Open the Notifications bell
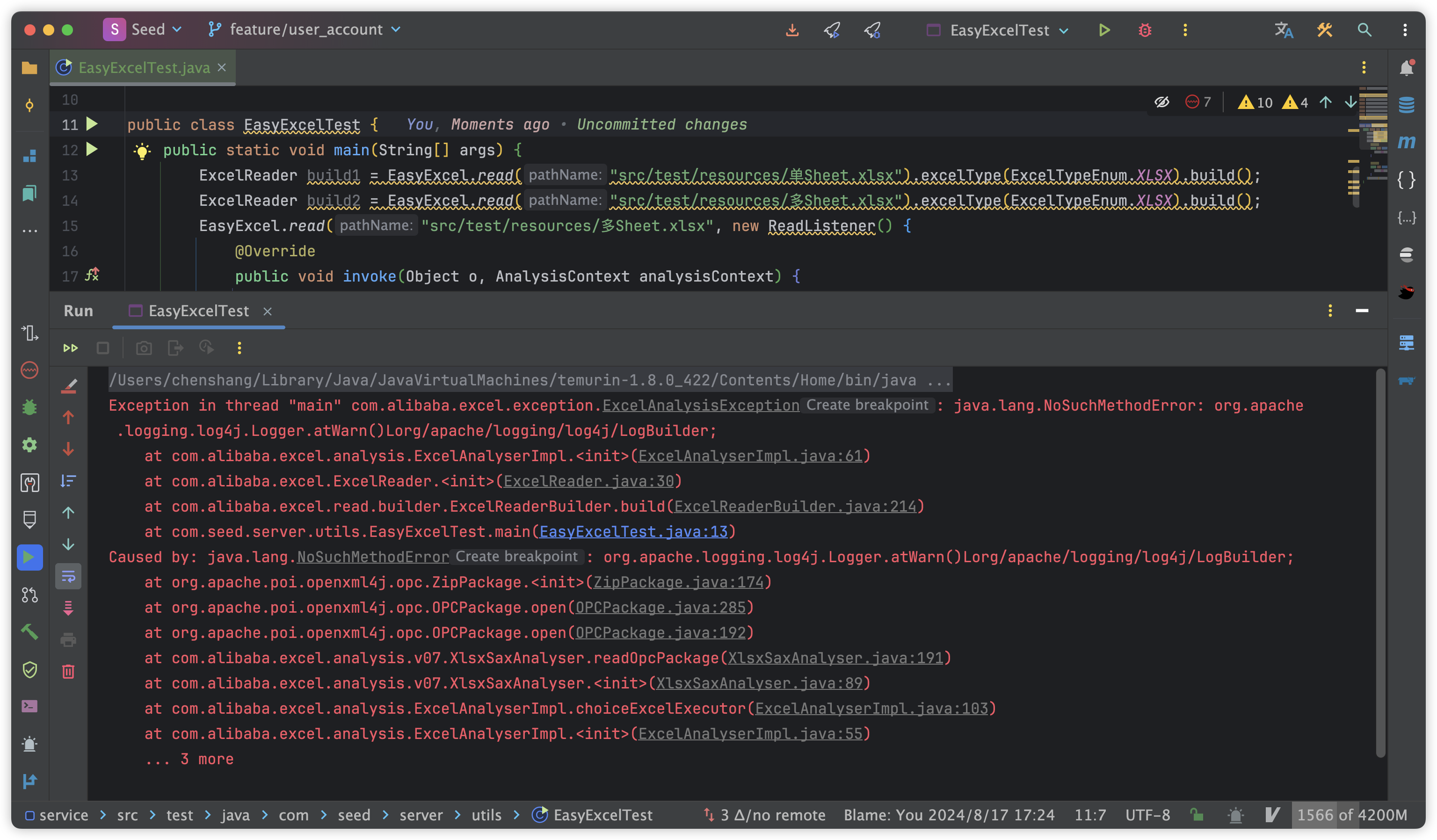Image resolution: width=1437 pixels, height=840 pixels. (1406, 68)
